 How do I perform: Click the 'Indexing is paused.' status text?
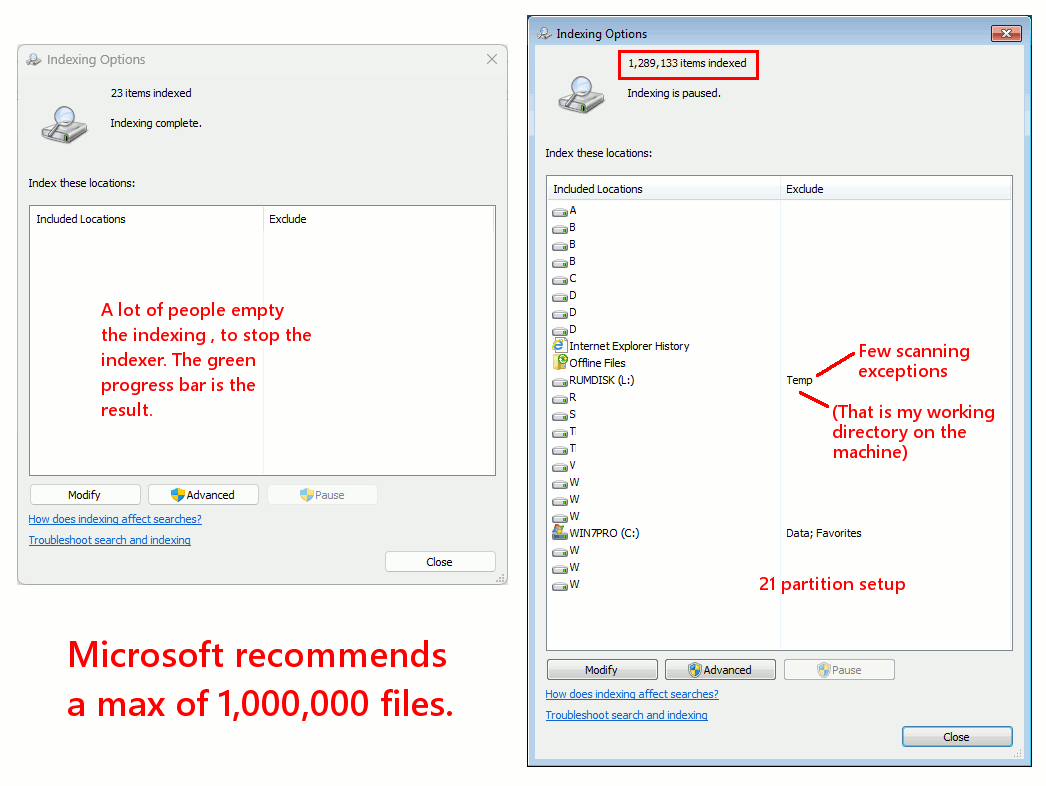(674, 93)
